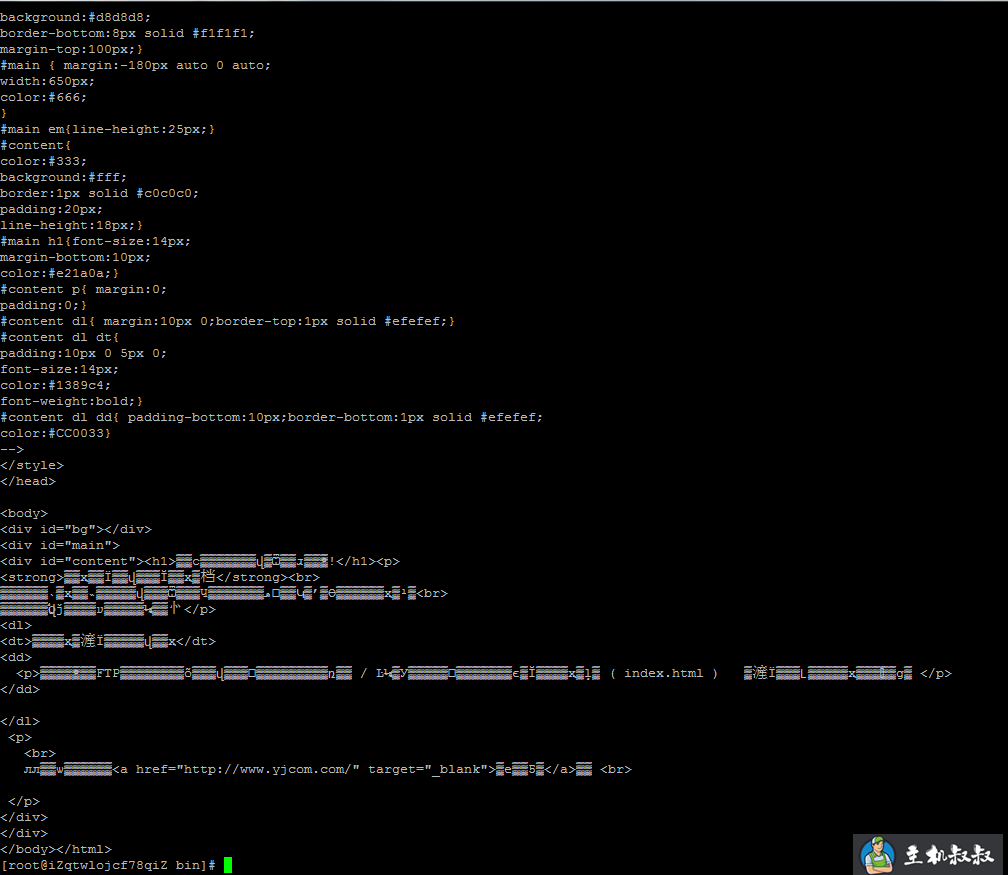The image size is (1008, 875).
Task: Click the '<div id="bg"></div>' line
Action: pyautogui.click(x=75, y=529)
